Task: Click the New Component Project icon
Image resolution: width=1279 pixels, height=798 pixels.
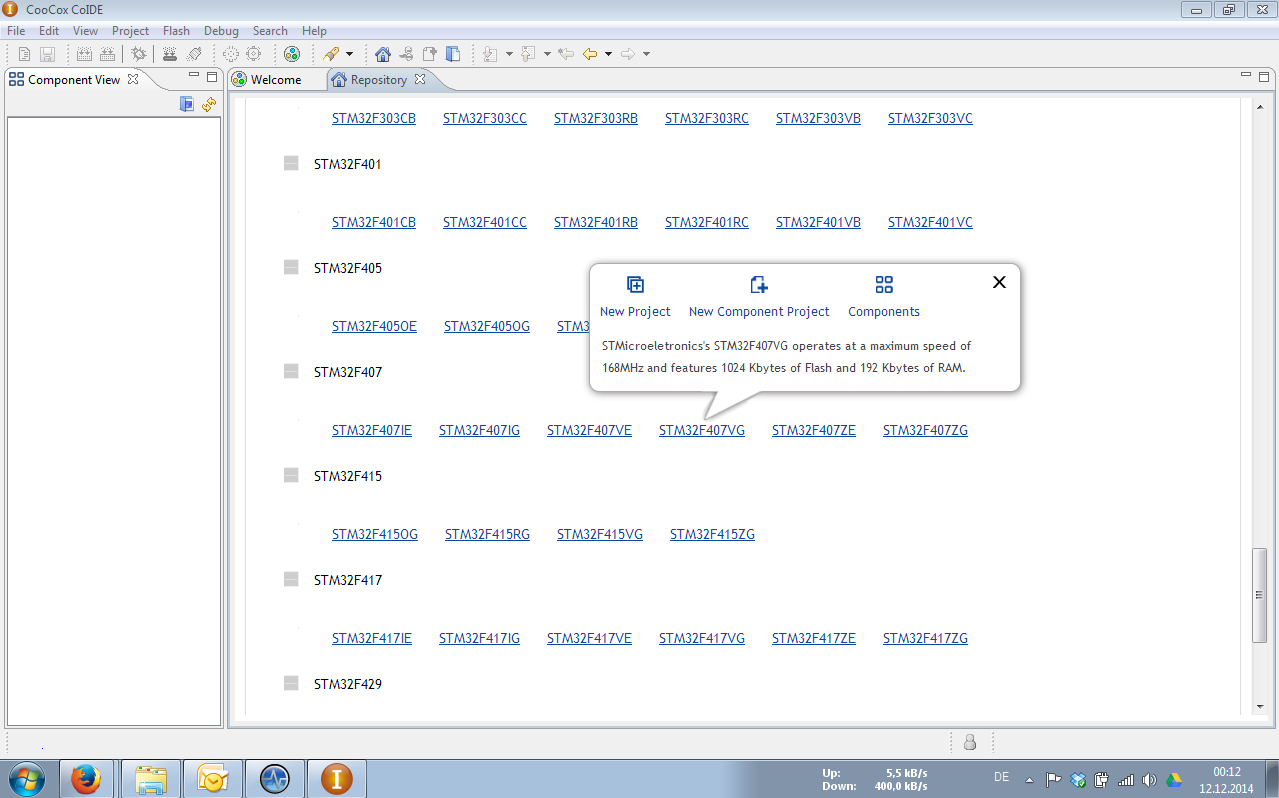Action: pyautogui.click(x=759, y=285)
